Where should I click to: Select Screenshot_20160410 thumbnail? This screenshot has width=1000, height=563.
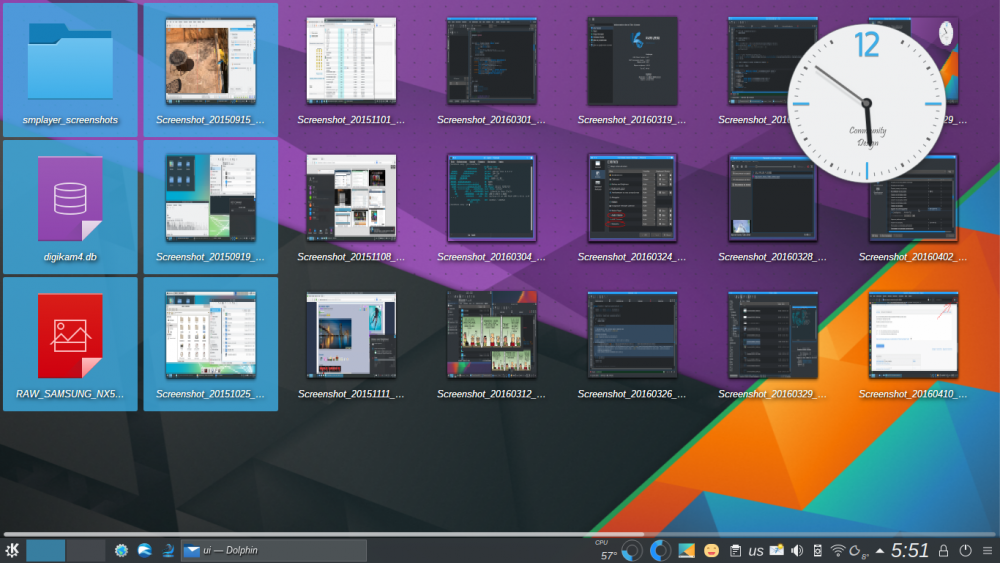coord(913,335)
